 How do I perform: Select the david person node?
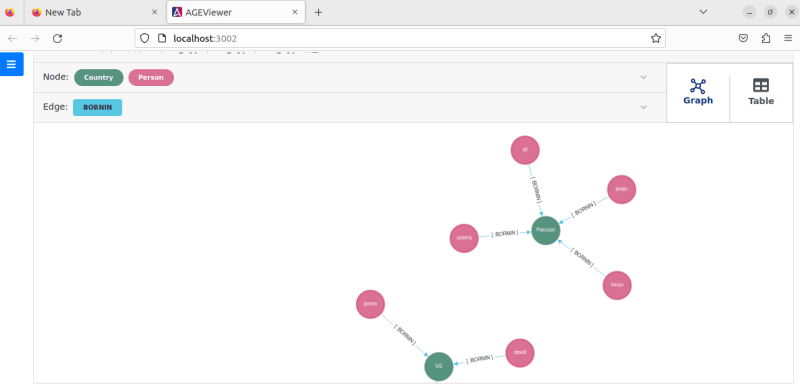(520, 353)
